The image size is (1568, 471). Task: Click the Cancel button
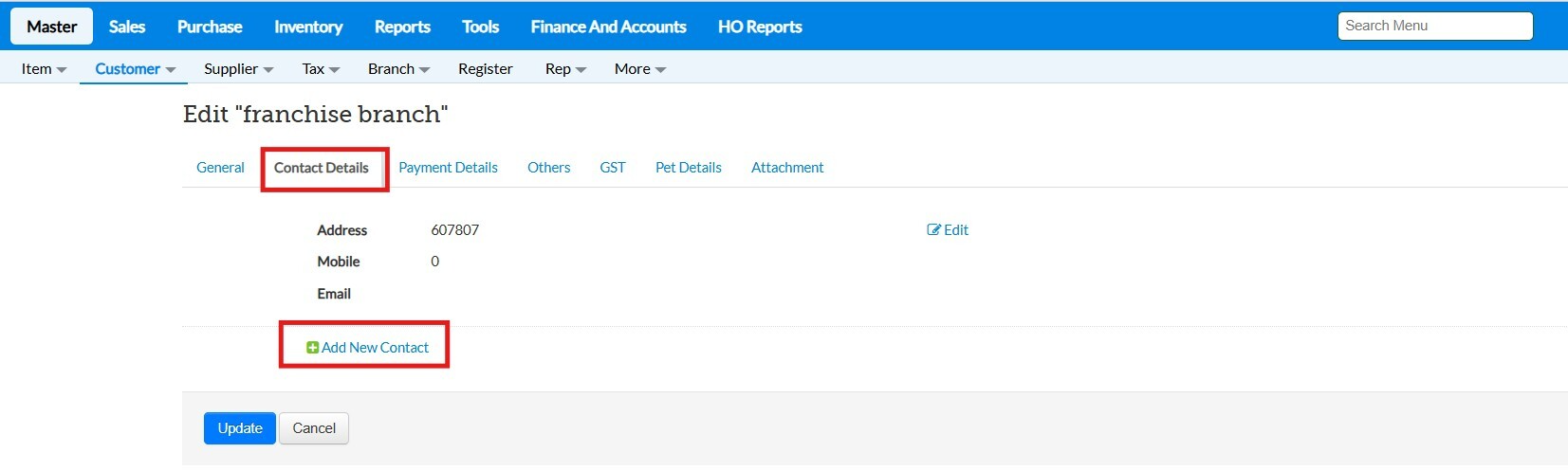pos(314,428)
